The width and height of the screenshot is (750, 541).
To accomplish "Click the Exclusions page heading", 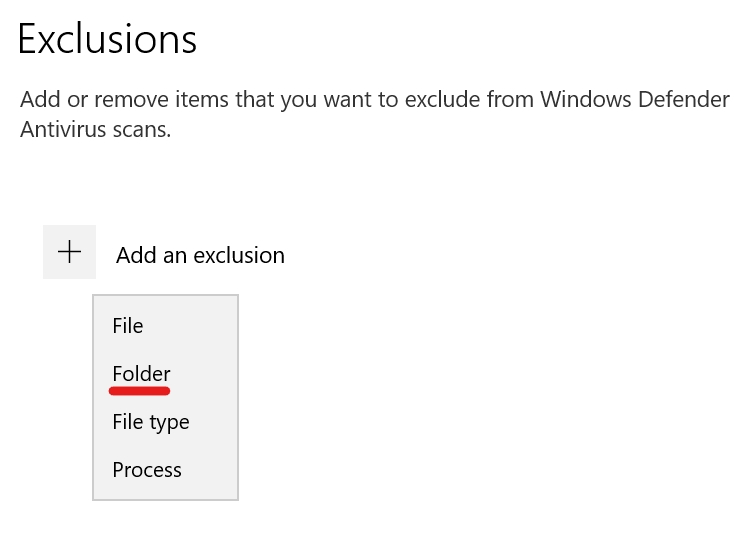I will [x=107, y=40].
